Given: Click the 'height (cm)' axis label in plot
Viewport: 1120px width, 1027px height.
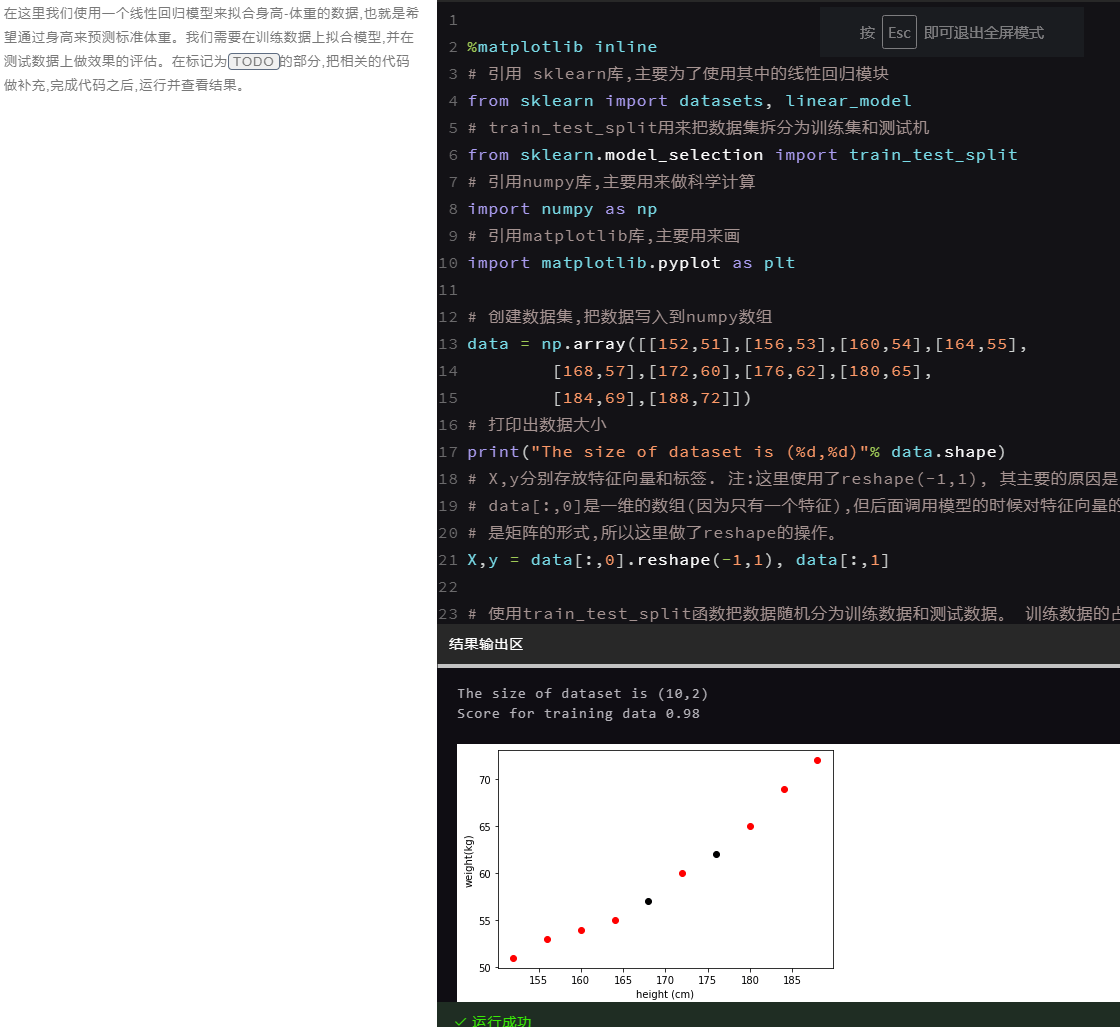Looking at the screenshot, I should pyautogui.click(x=665, y=994).
